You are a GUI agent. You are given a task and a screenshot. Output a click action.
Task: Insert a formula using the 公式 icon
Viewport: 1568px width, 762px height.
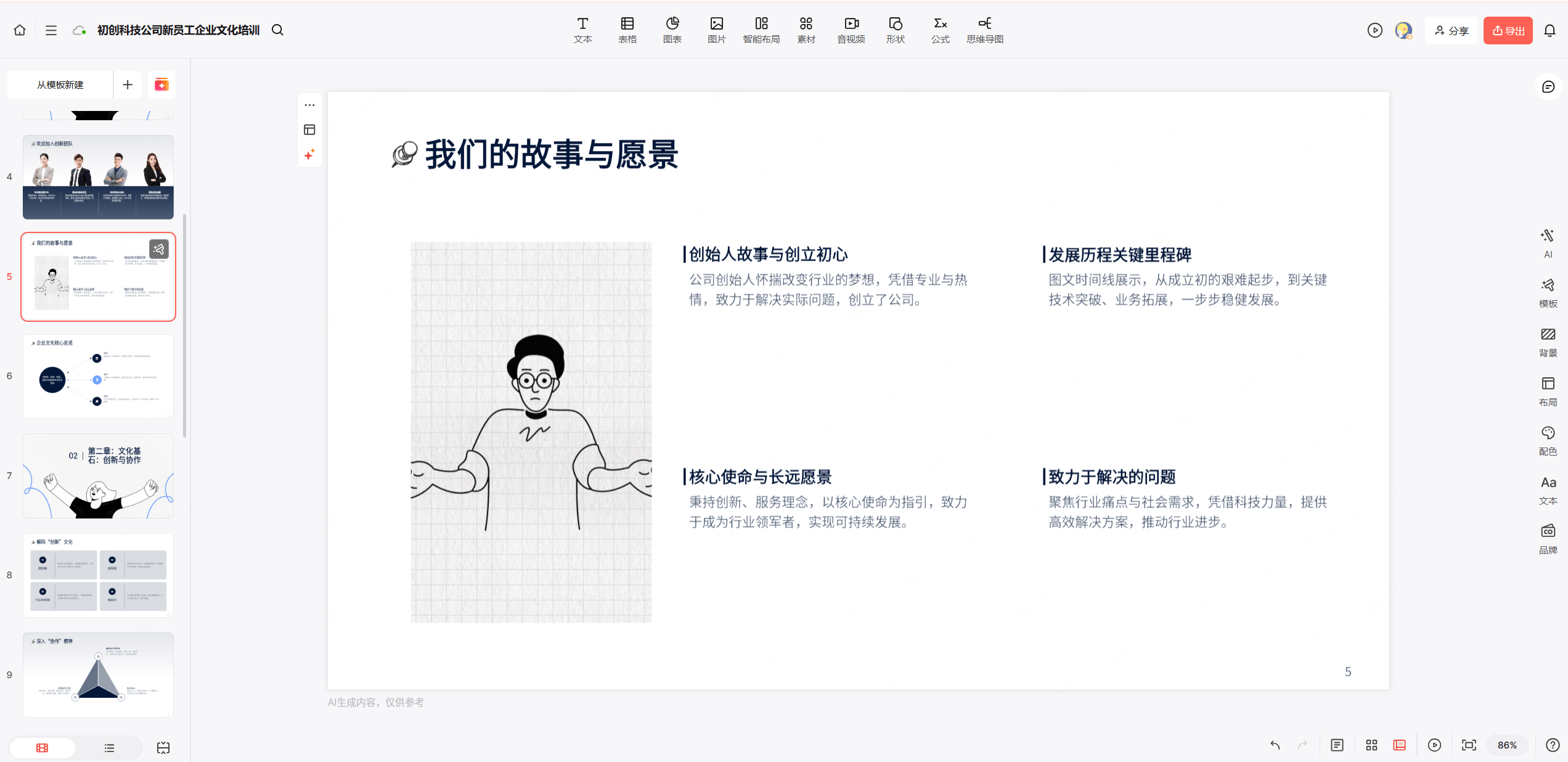939,30
